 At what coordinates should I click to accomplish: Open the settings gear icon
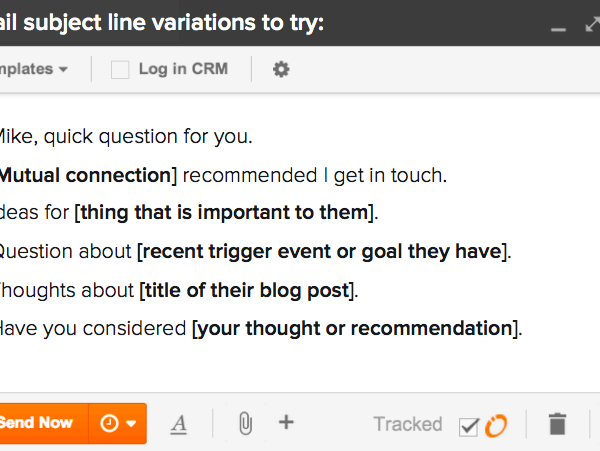(x=281, y=69)
